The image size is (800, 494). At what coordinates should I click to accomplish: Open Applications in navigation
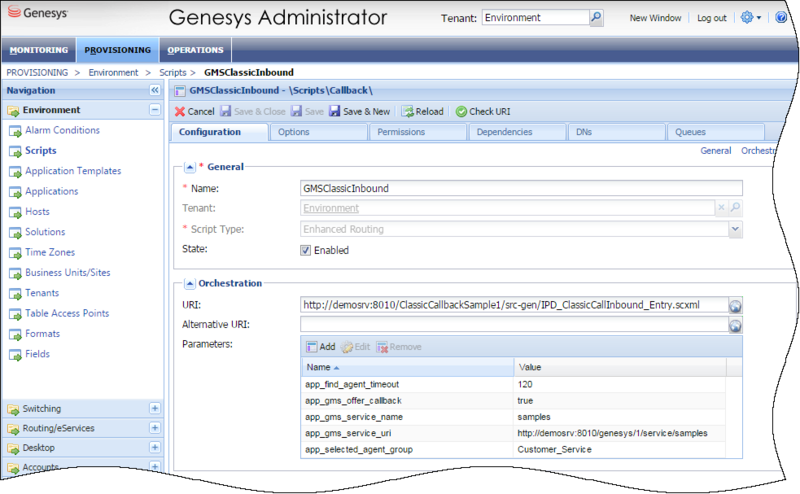[52, 191]
